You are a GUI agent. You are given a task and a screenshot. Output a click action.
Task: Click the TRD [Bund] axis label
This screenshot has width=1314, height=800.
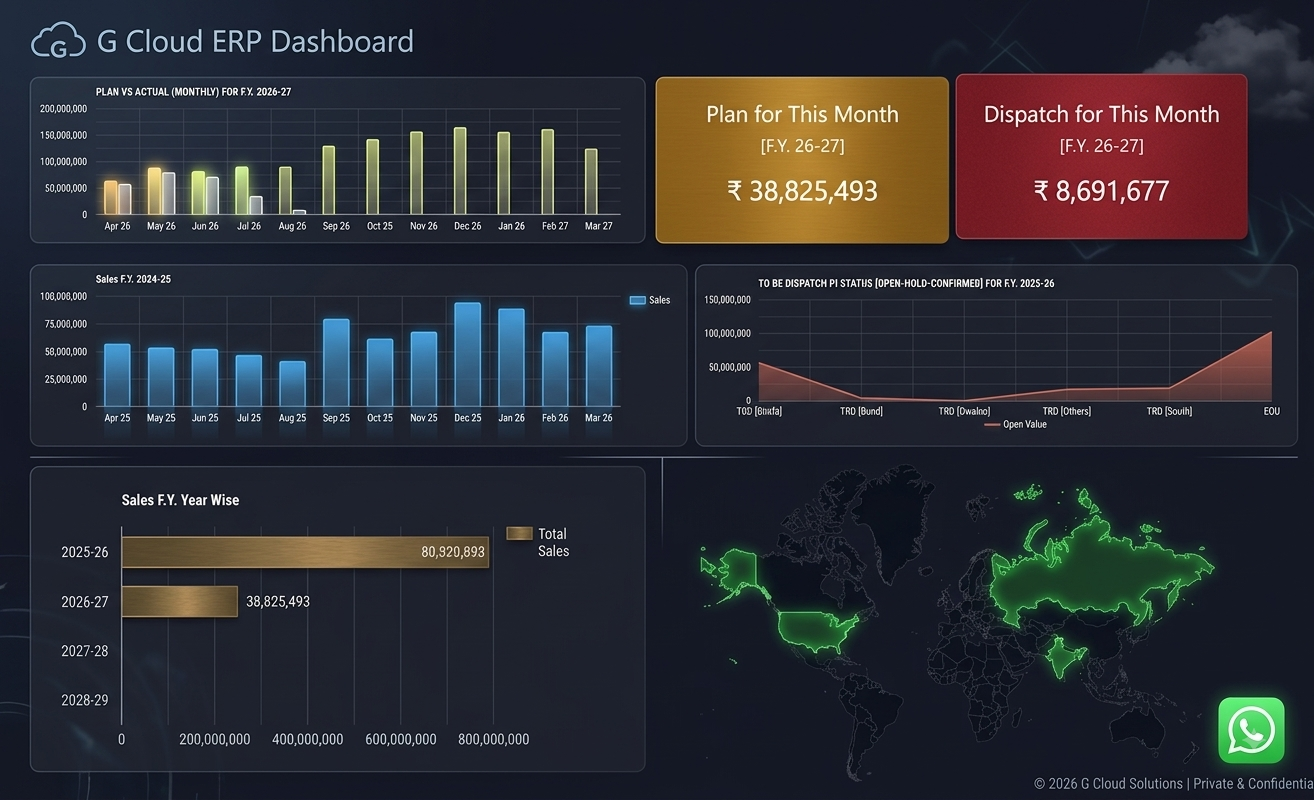pyautogui.click(x=861, y=411)
